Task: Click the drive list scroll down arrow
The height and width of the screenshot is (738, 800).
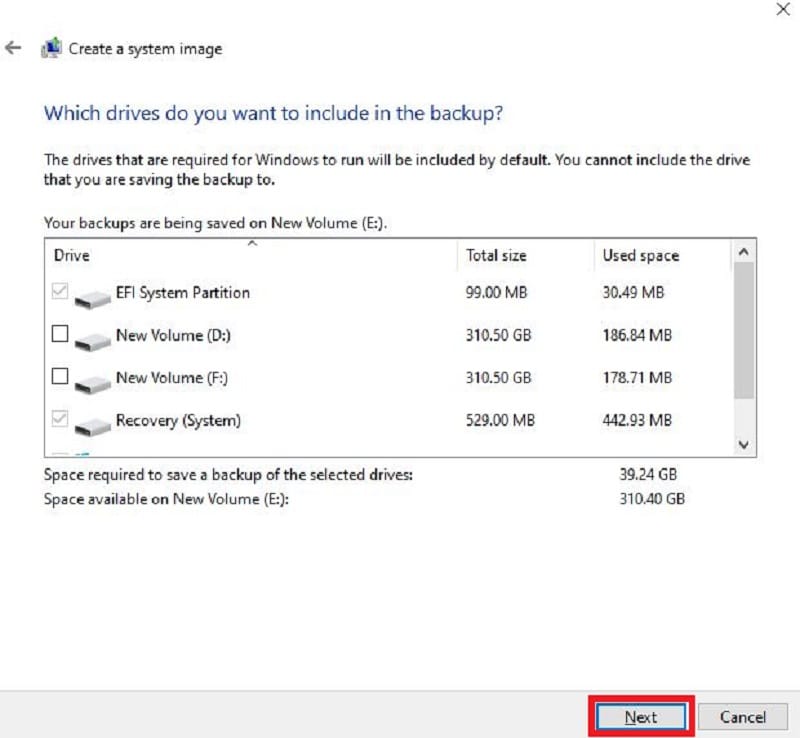Action: click(744, 445)
